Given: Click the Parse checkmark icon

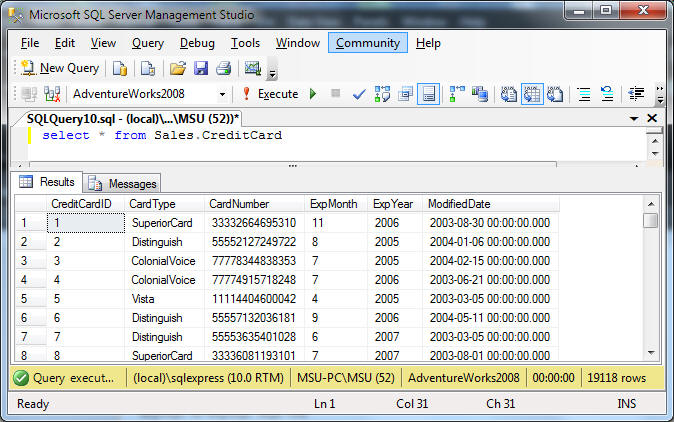Looking at the screenshot, I should tap(359, 94).
